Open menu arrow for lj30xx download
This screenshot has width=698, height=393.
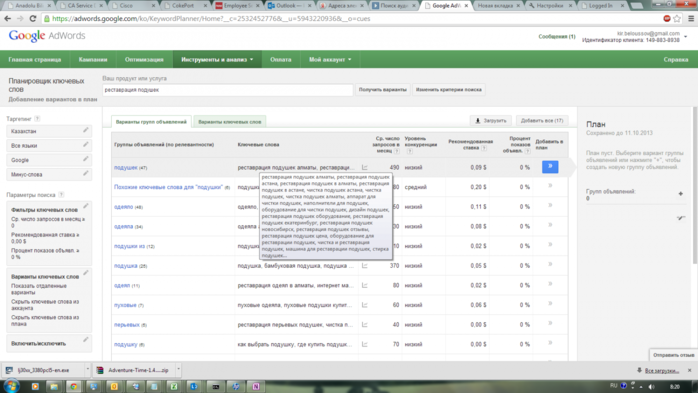[x=87, y=369]
